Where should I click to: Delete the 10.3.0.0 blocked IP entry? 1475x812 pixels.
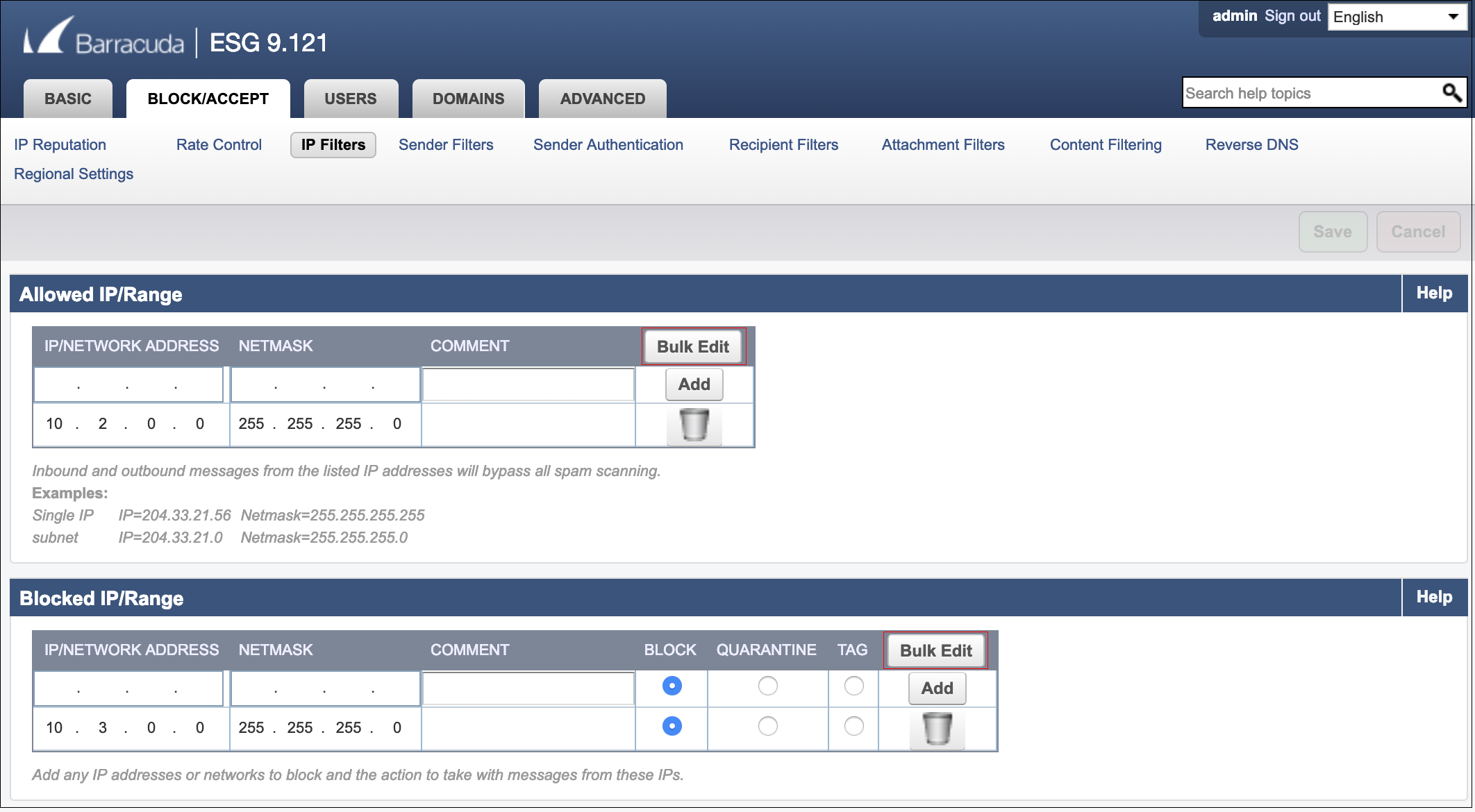[x=936, y=729]
